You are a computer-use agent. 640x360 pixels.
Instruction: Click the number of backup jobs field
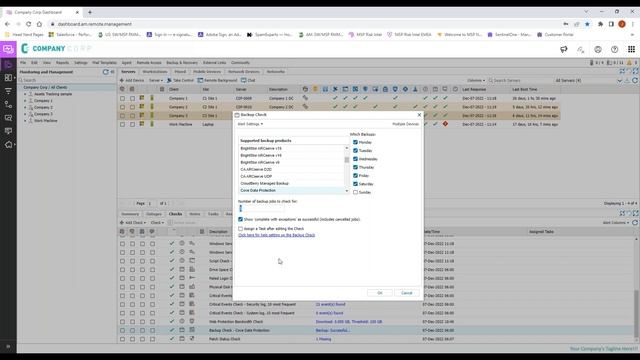click(x=261, y=209)
